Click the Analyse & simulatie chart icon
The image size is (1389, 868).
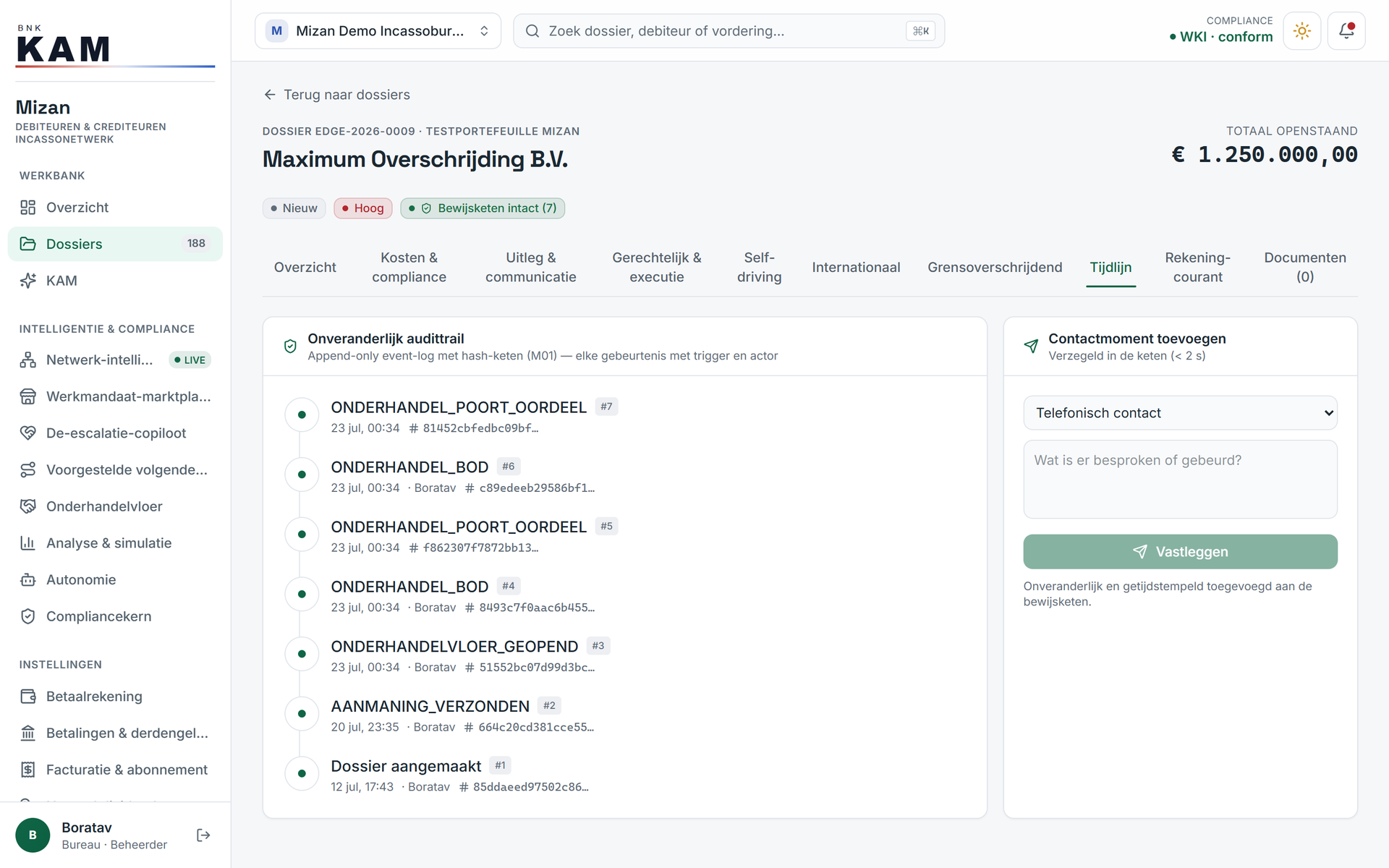(x=27, y=543)
